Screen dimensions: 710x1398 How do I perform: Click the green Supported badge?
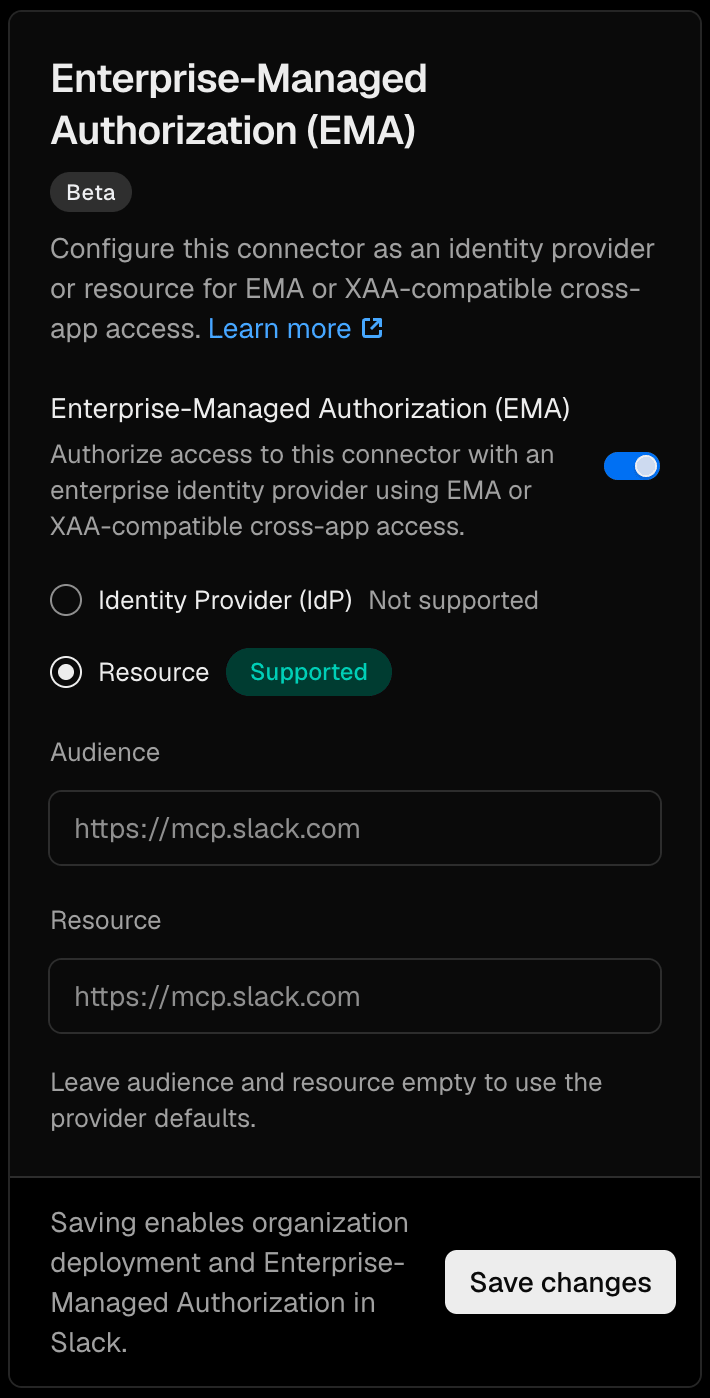point(309,672)
